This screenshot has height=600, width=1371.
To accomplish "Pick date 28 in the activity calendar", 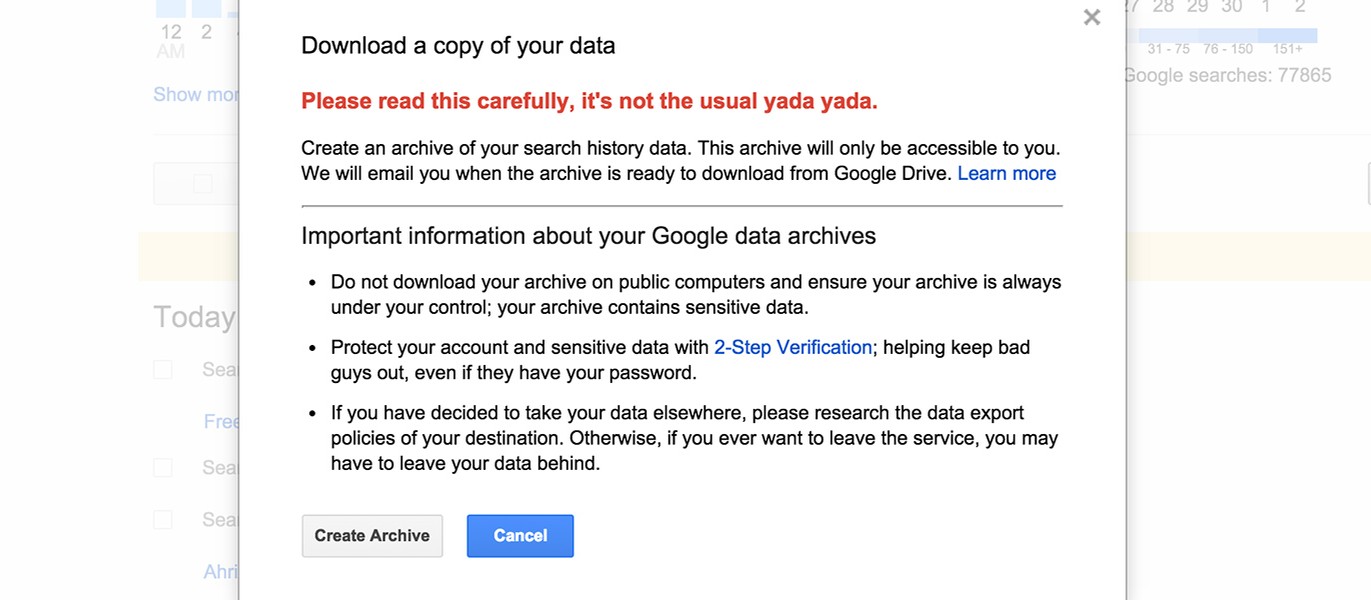I will point(1163,7).
